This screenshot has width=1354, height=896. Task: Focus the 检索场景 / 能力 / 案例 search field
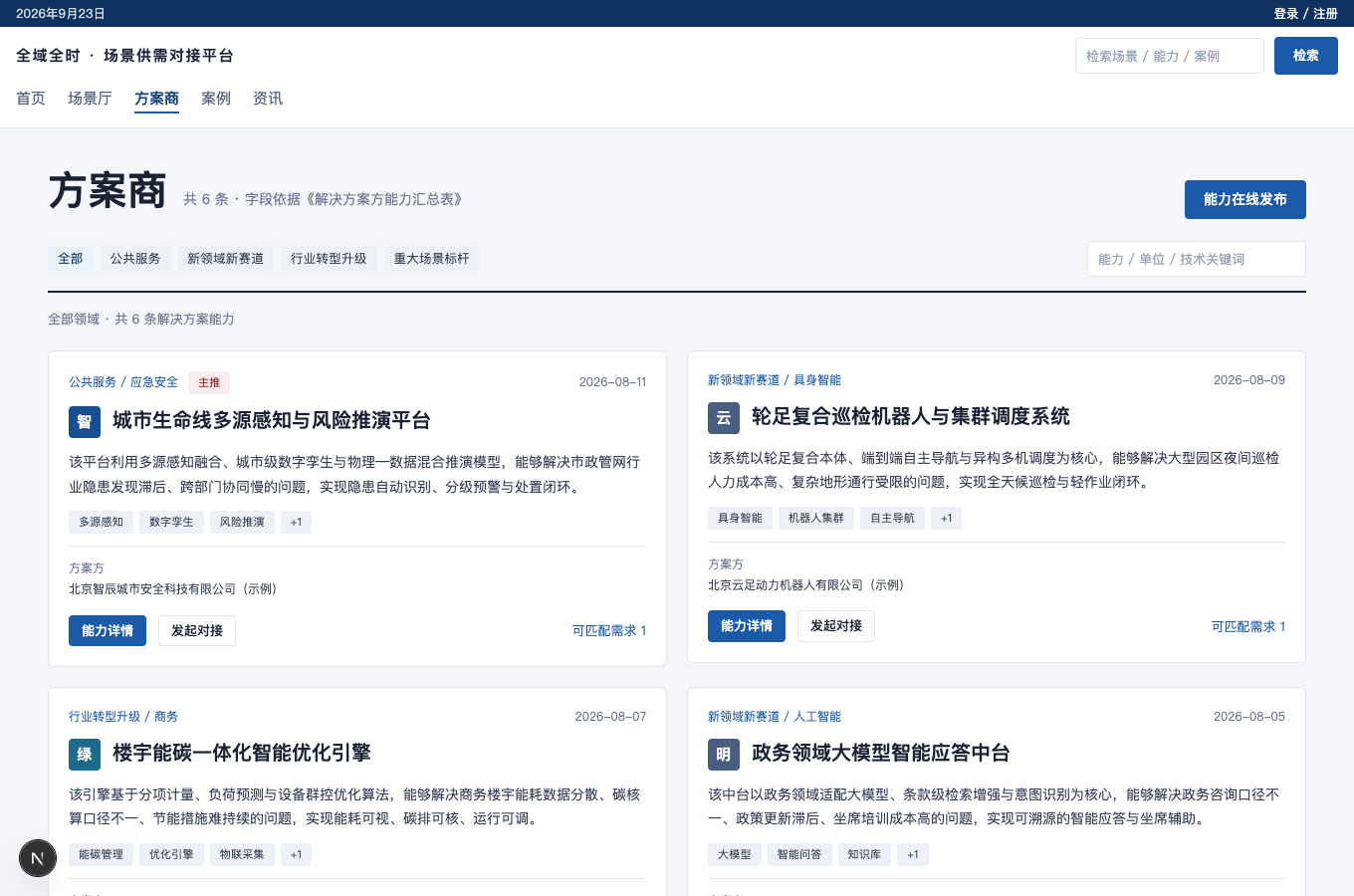[1170, 56]
